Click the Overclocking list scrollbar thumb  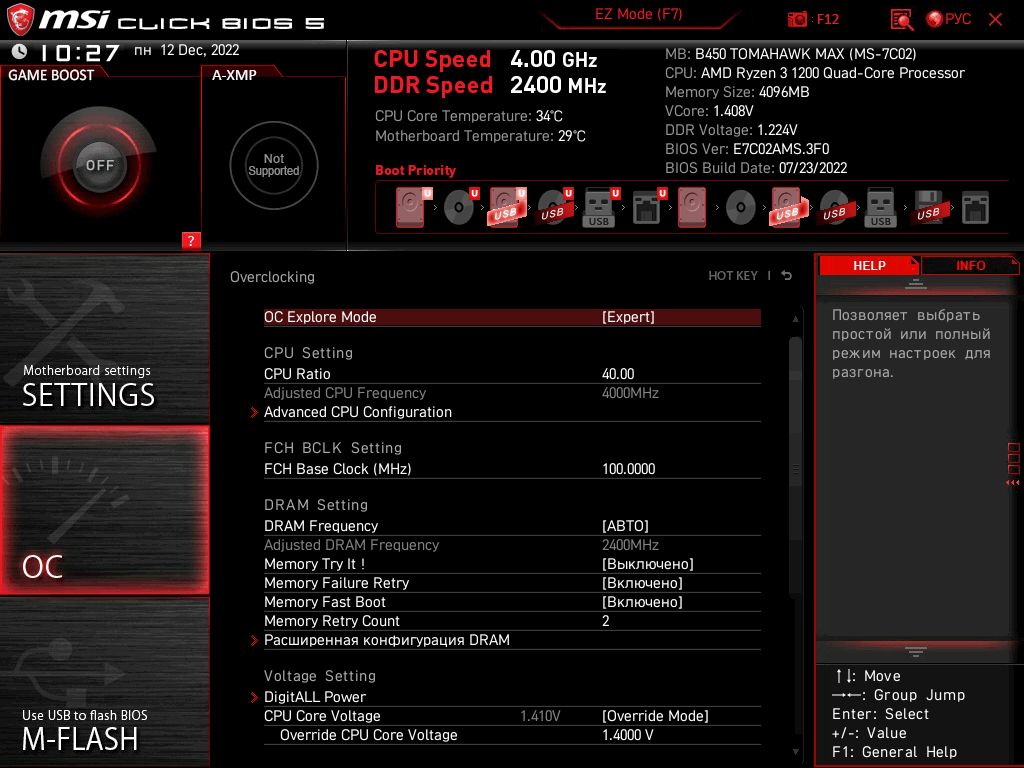(795, 466)
